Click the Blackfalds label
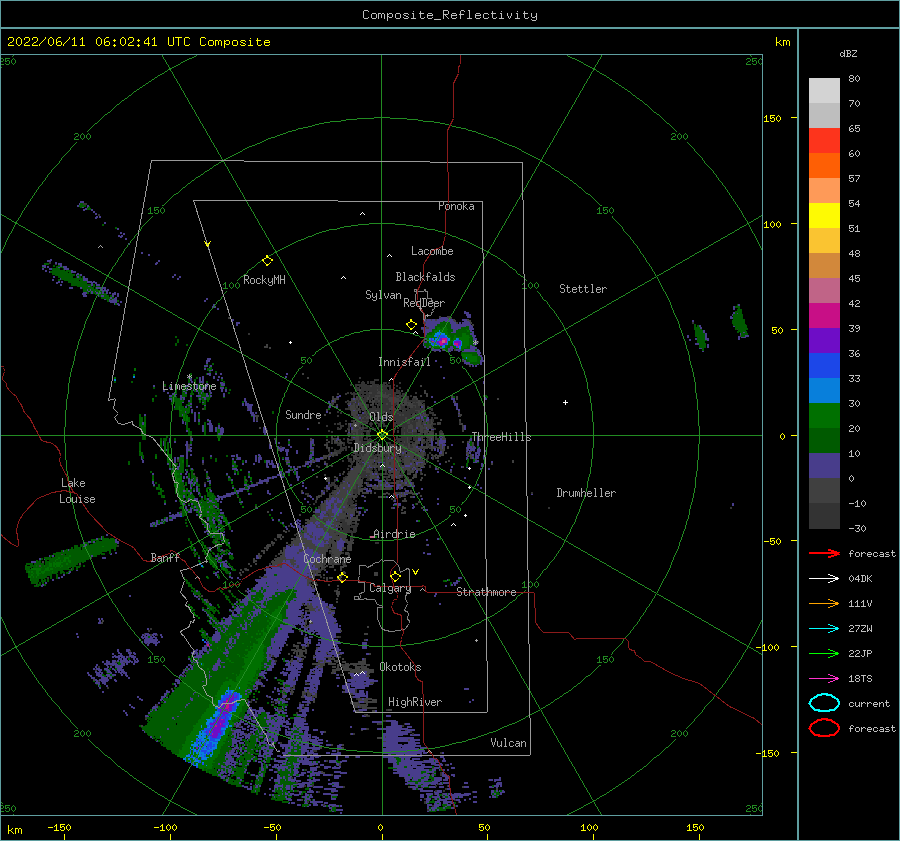The image size is (900, 841). point(425,277)
